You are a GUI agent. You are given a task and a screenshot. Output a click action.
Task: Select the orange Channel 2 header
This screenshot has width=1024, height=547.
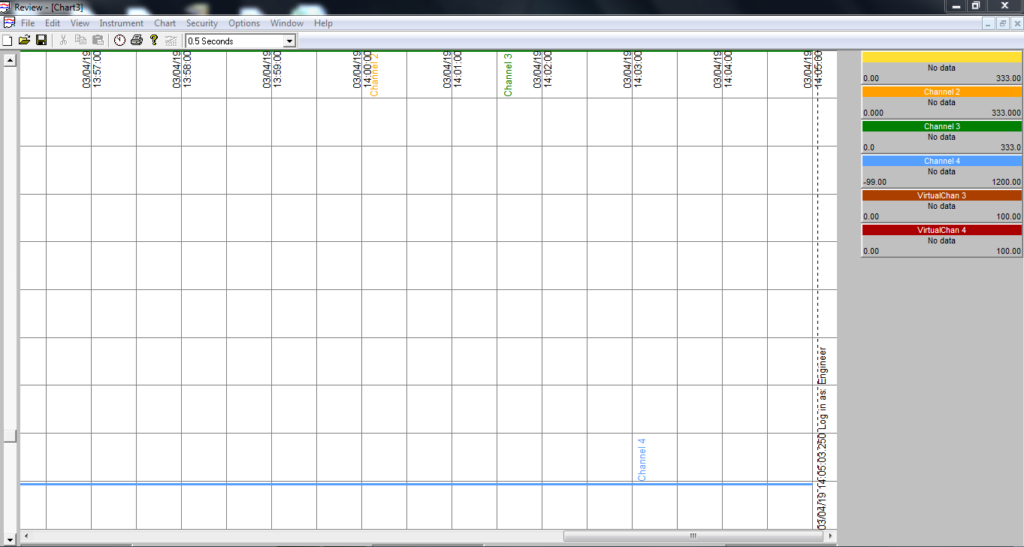(x=941, y=92)
